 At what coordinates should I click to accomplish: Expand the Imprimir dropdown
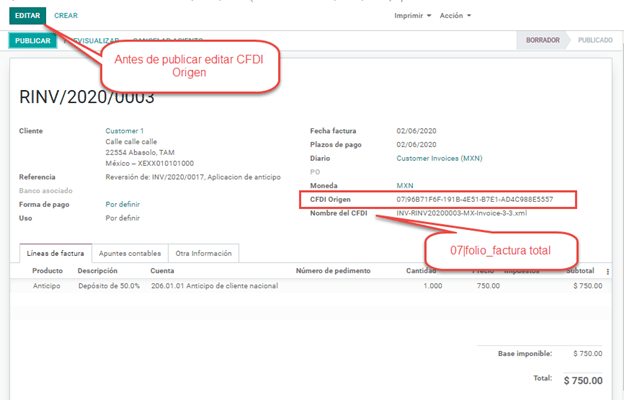coord(413,16)
